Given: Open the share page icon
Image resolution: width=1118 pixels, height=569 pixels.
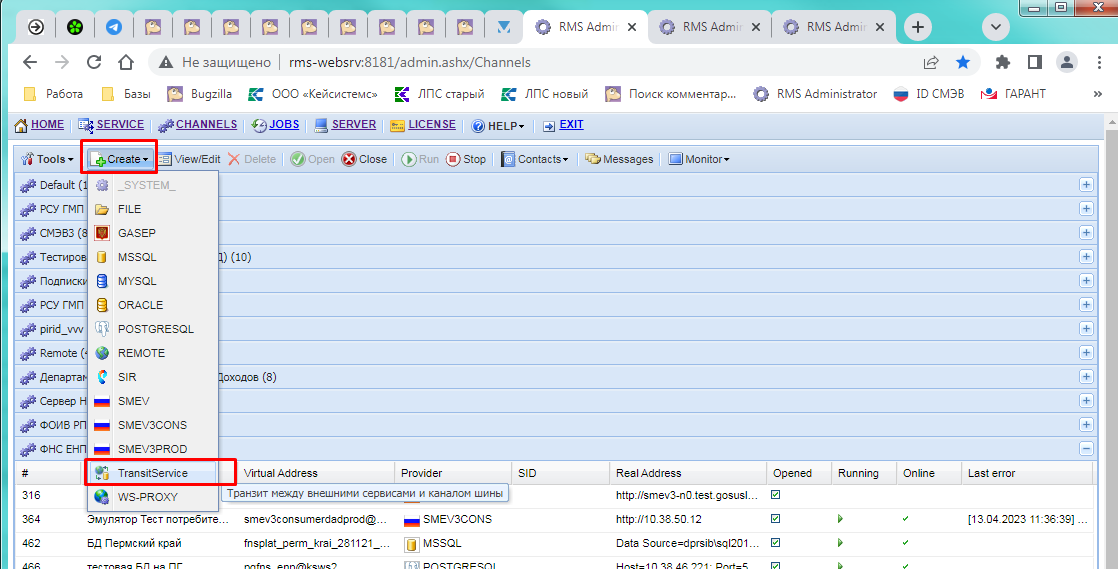Looking at the screenshot, I should click(930, 63).
